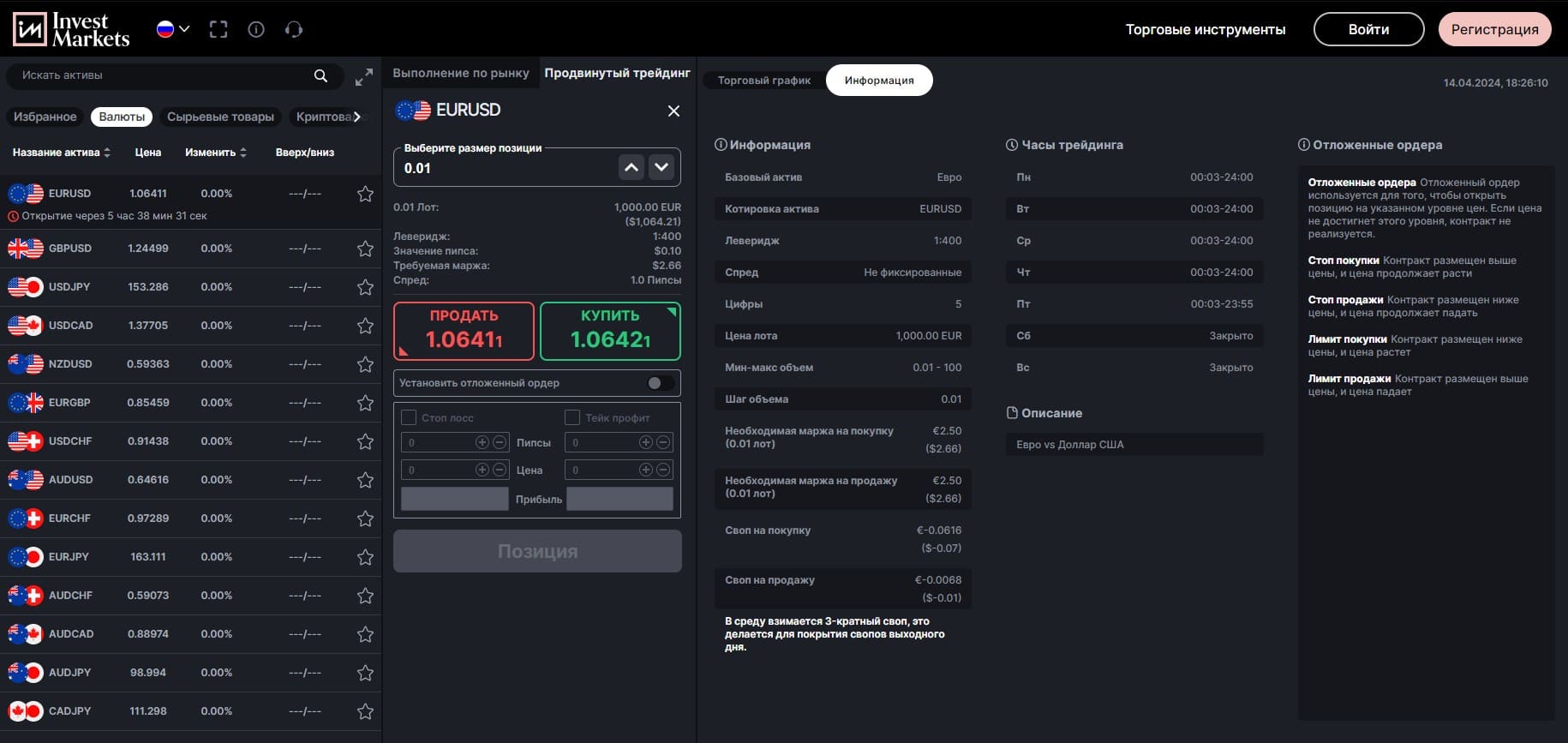Enable the Стоп лосс checkbox
This screenshot has width=1568, height=743.
coord(409,417)
